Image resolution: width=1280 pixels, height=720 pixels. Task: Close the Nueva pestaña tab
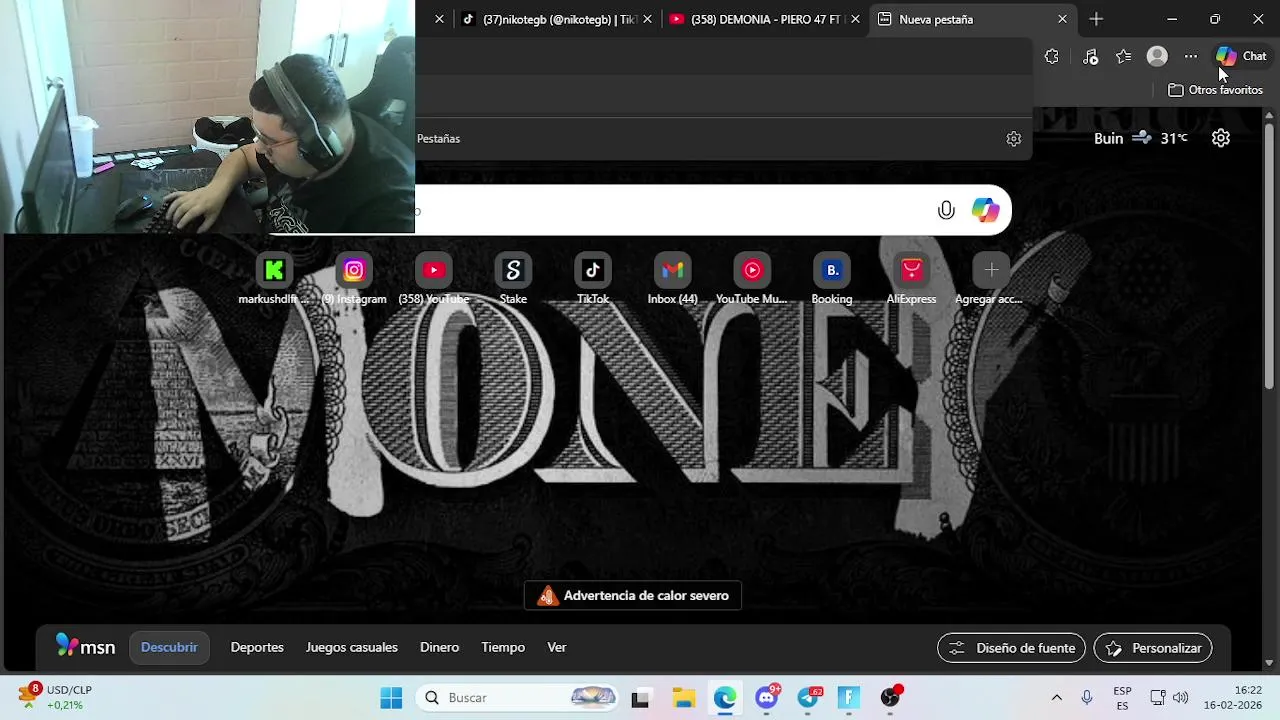(1062, 19)
